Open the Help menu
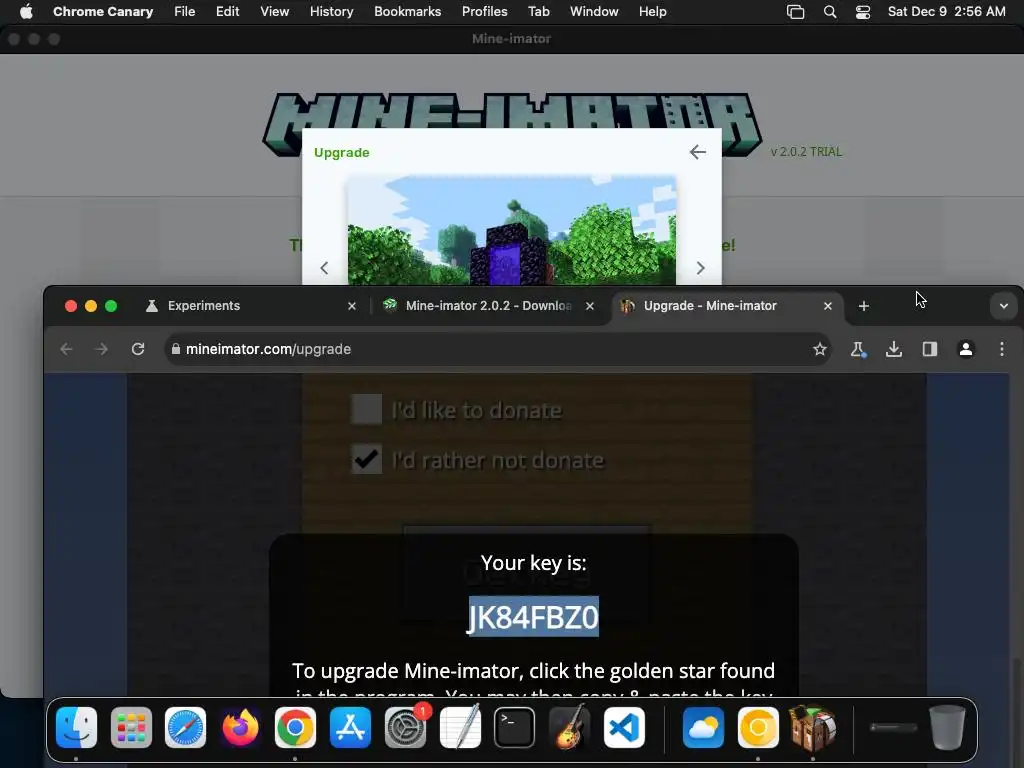Viewport: 1024px width, 768px height. 652,12
